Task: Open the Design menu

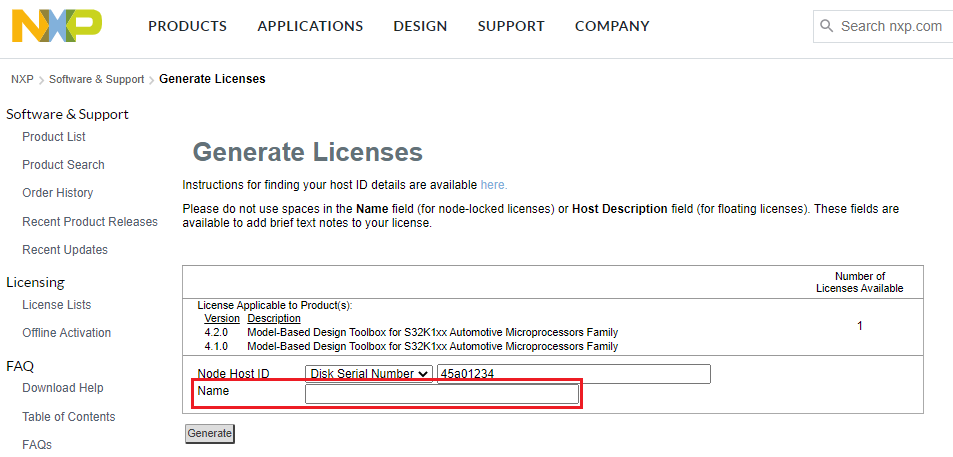Action: point(420,26)
